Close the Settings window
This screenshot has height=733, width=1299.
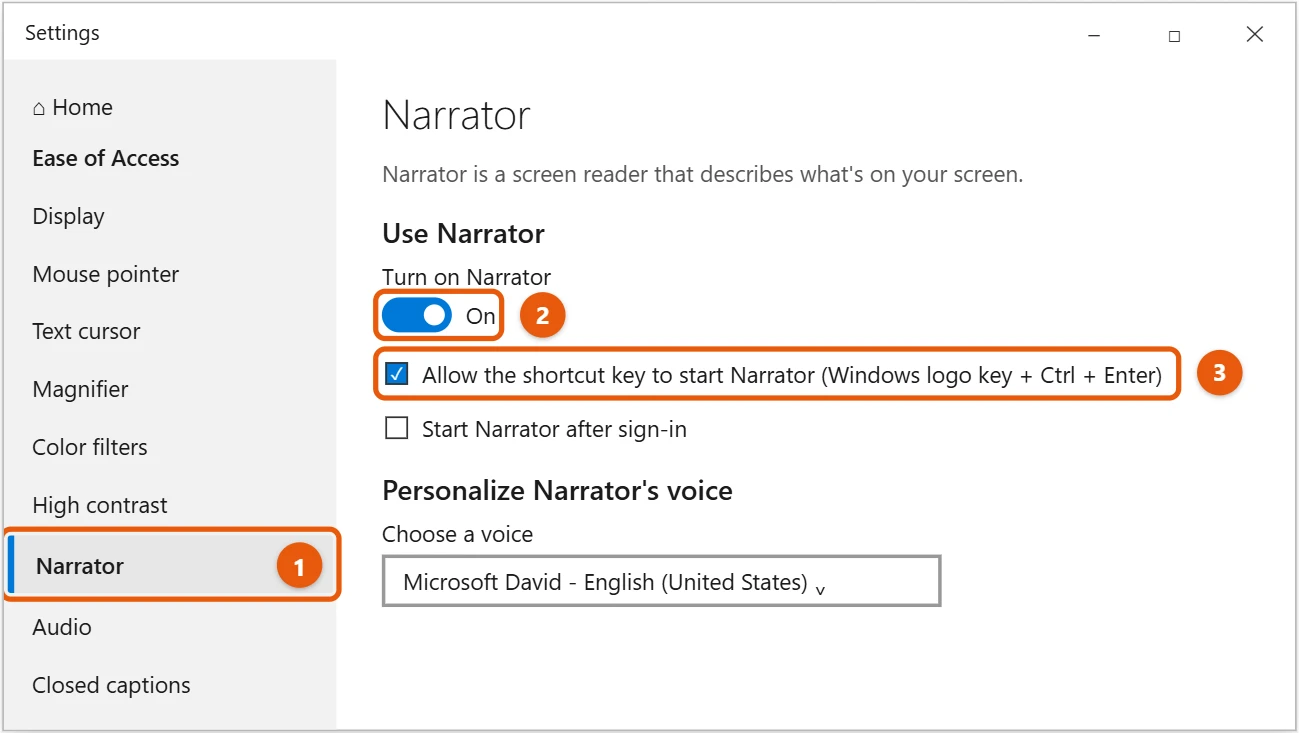pyautogui.click(x=1255, y=34)
